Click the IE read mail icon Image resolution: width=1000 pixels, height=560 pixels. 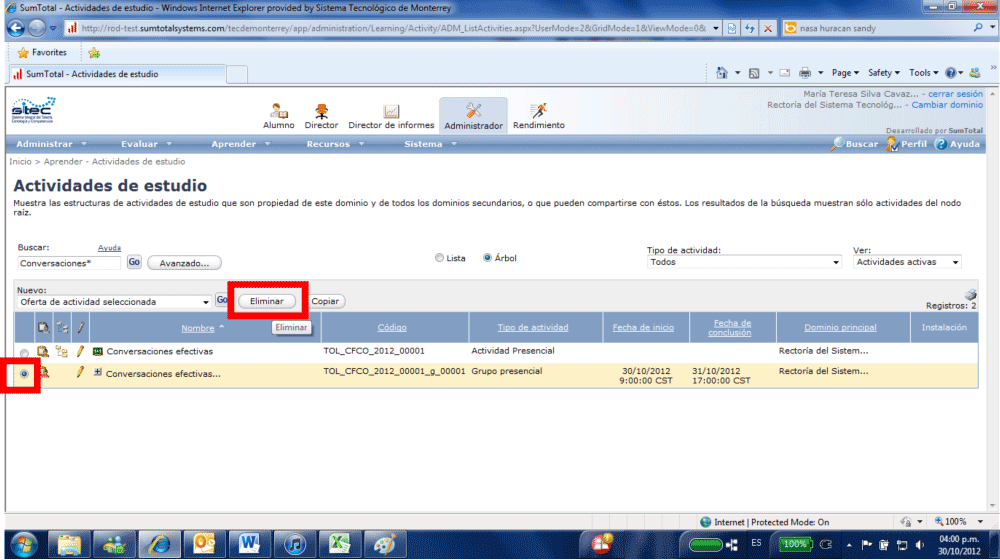[x=785, y=73]
